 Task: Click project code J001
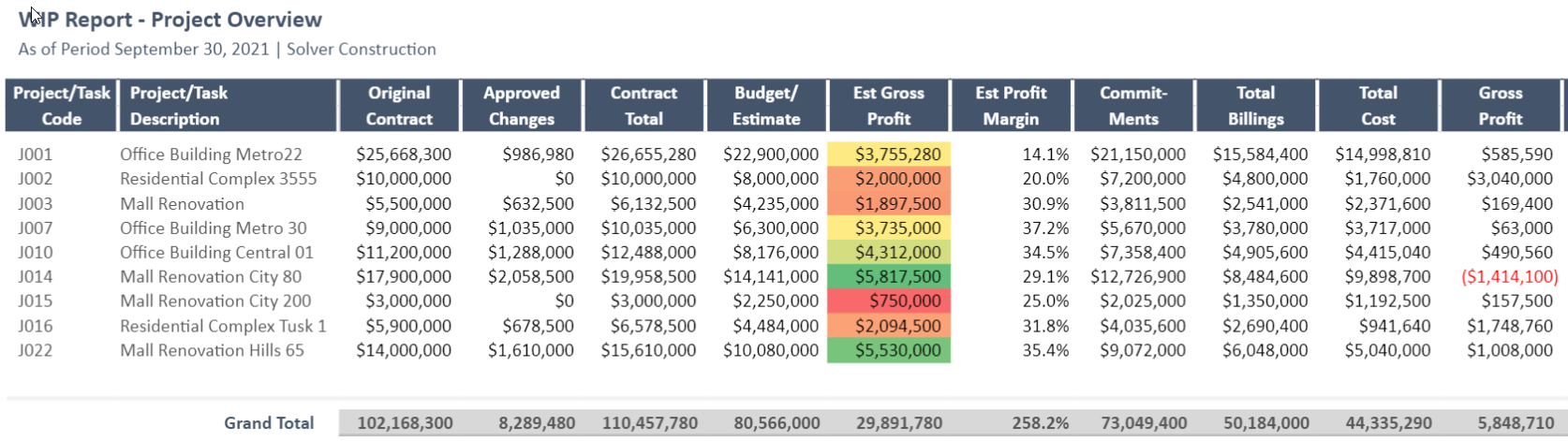(36, 154)
